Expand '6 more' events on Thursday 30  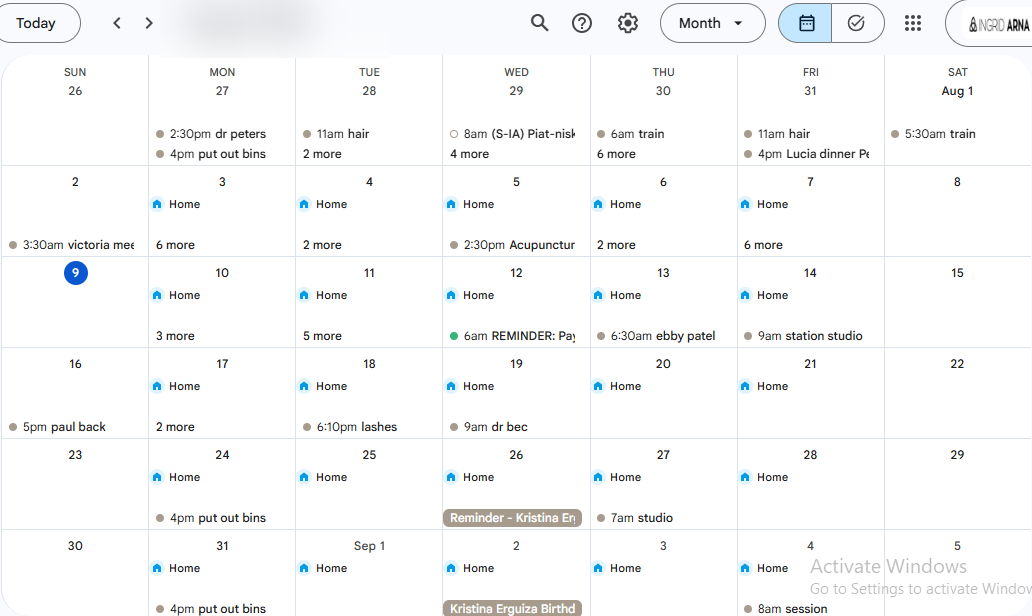(616, 154)
